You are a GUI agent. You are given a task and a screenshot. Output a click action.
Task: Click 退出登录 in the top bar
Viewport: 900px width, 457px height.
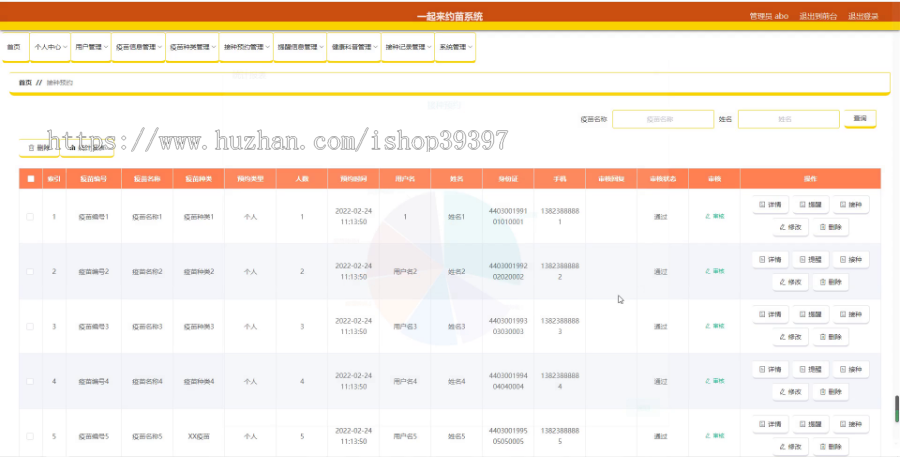tap(863, 16)
